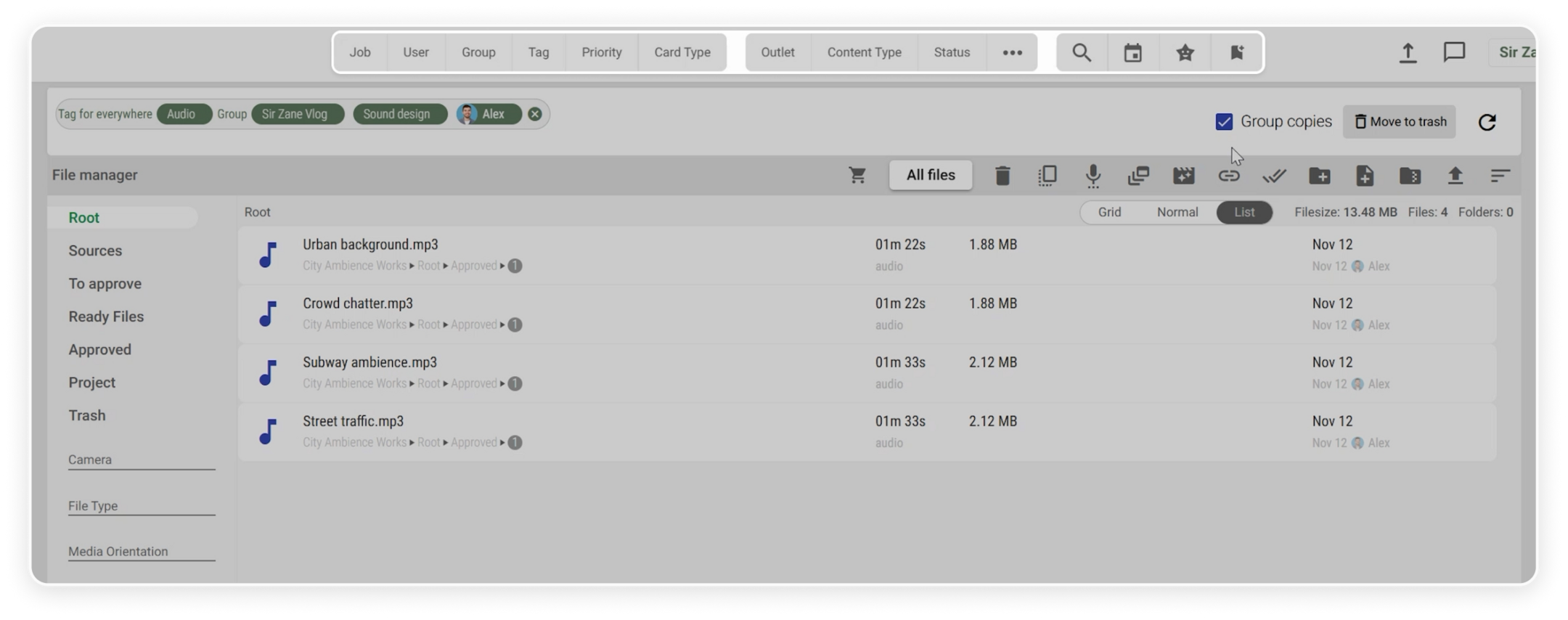This screenshot has height=620, width=1568.
Task: Open search with the magnifier icon
Action: pos(1082,52)
